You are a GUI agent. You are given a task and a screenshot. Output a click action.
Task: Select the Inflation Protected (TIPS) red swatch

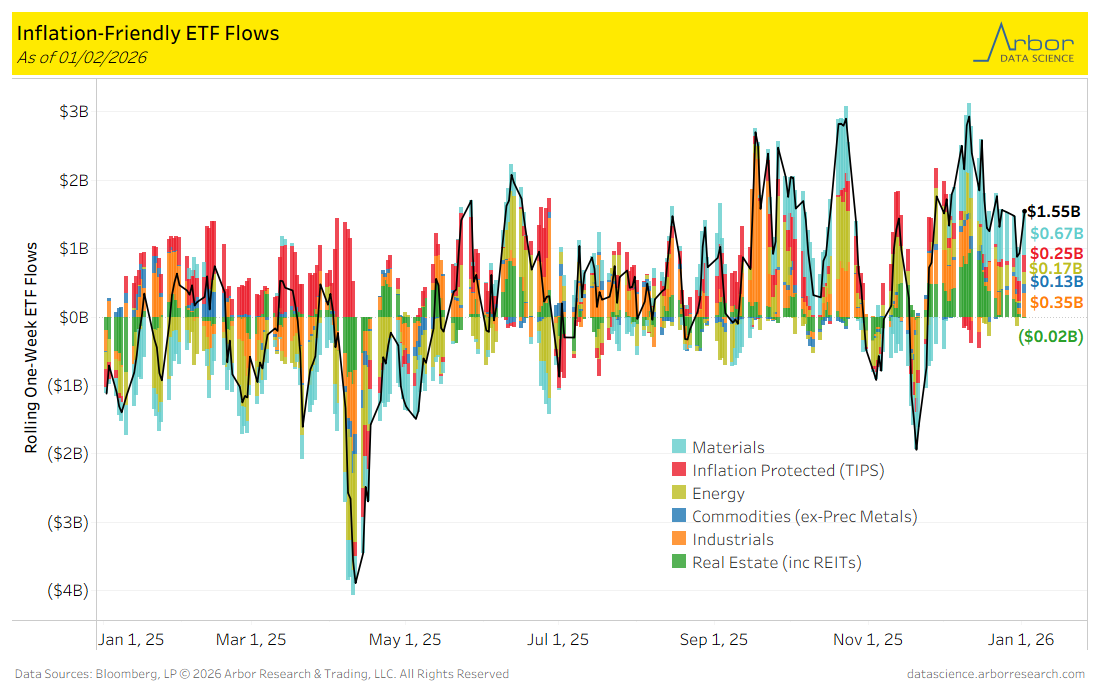tap(679, 471)
